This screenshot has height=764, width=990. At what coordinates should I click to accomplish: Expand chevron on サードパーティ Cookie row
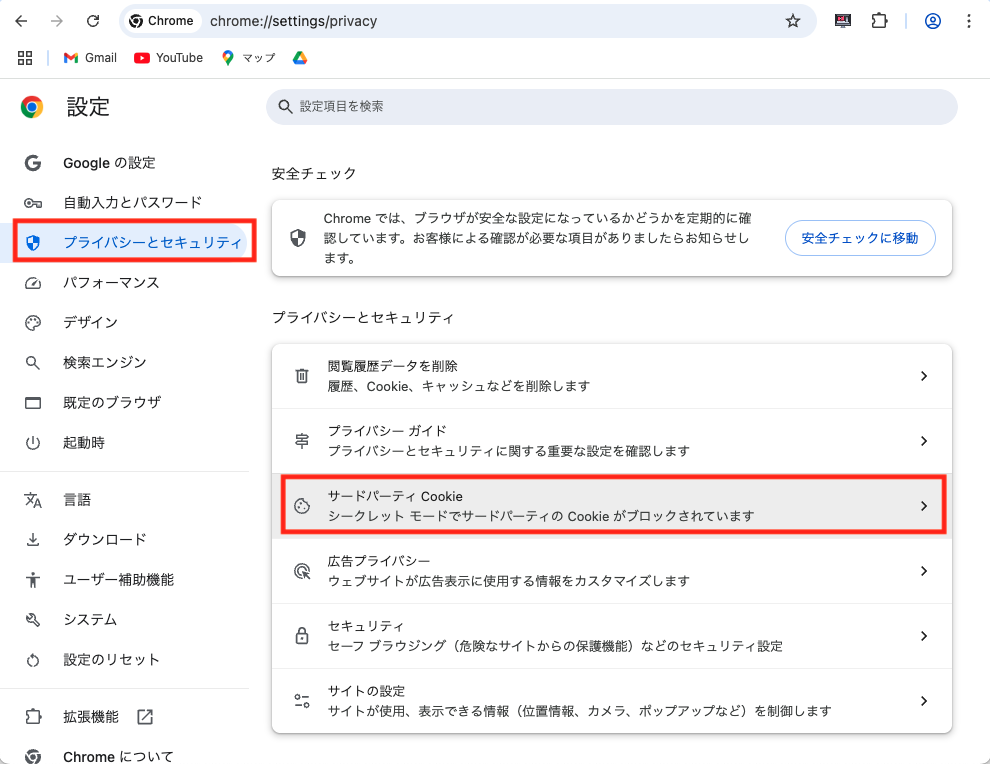(x=924, y=506)
